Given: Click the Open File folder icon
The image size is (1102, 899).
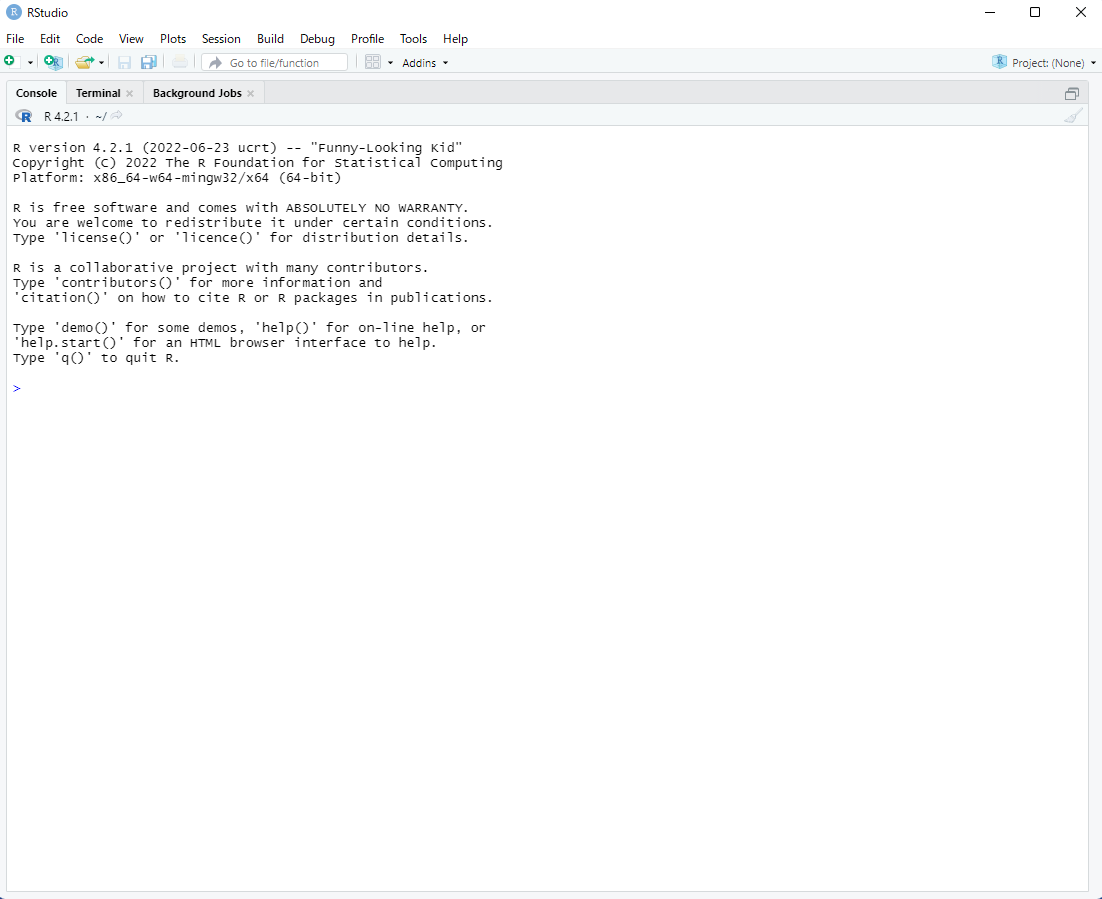Looking at the screenshot, I should (x=84, y=63).
